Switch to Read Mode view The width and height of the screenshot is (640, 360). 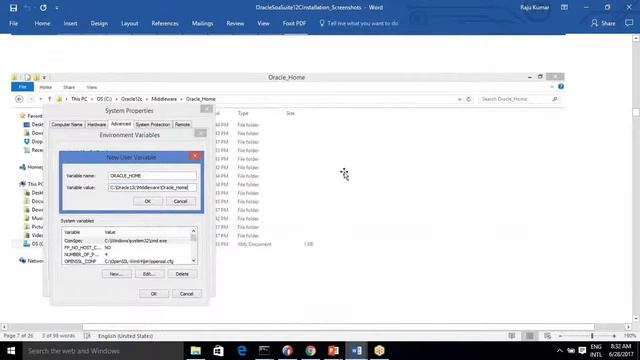511,336
